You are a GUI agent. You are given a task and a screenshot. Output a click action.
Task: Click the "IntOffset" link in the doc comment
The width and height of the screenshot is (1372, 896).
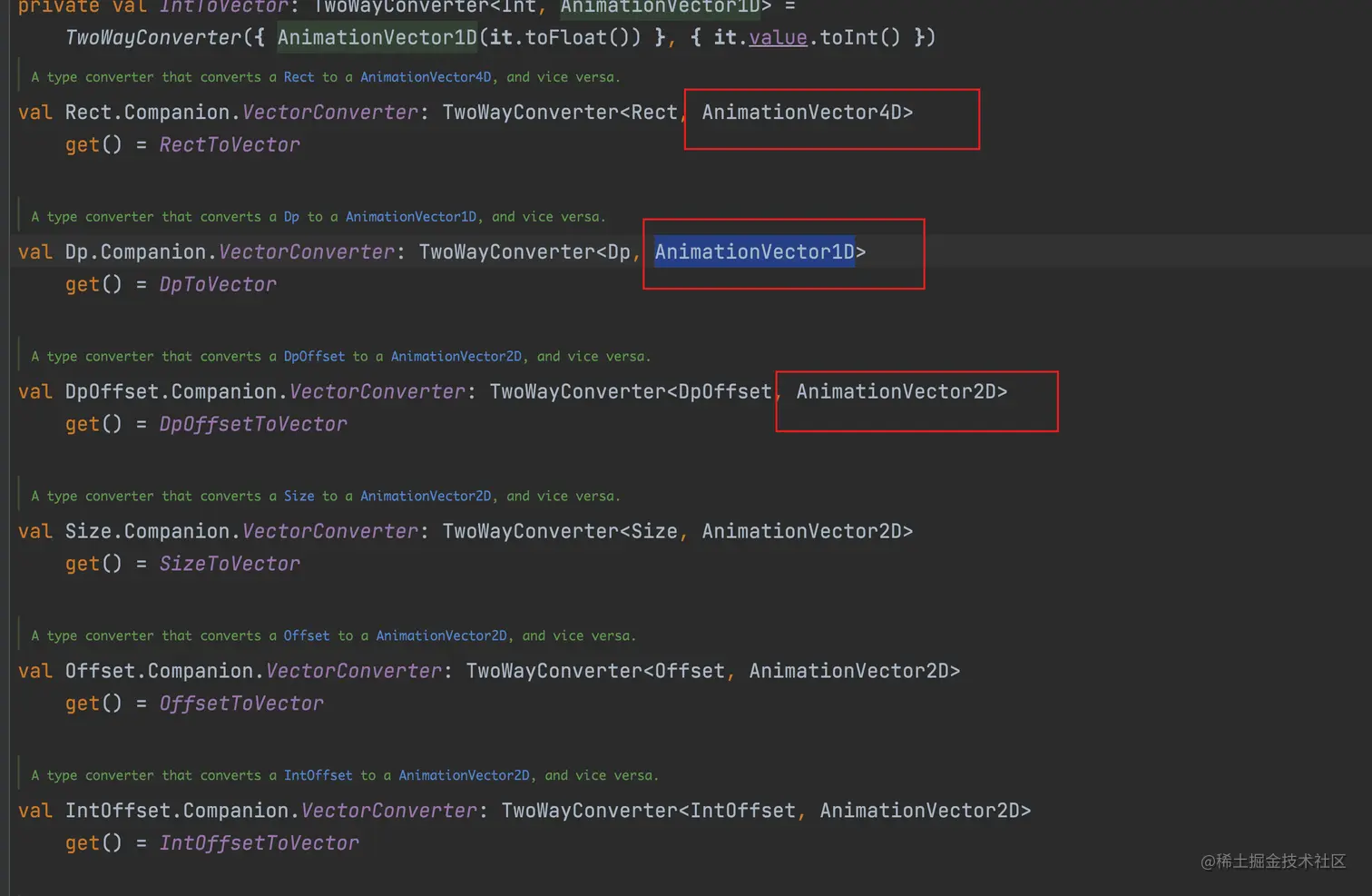tap(318, 776)
